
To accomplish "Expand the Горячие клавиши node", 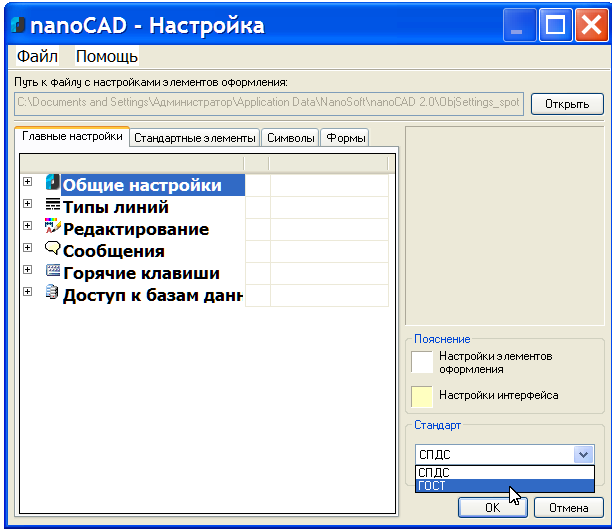I will click(27, 269).
